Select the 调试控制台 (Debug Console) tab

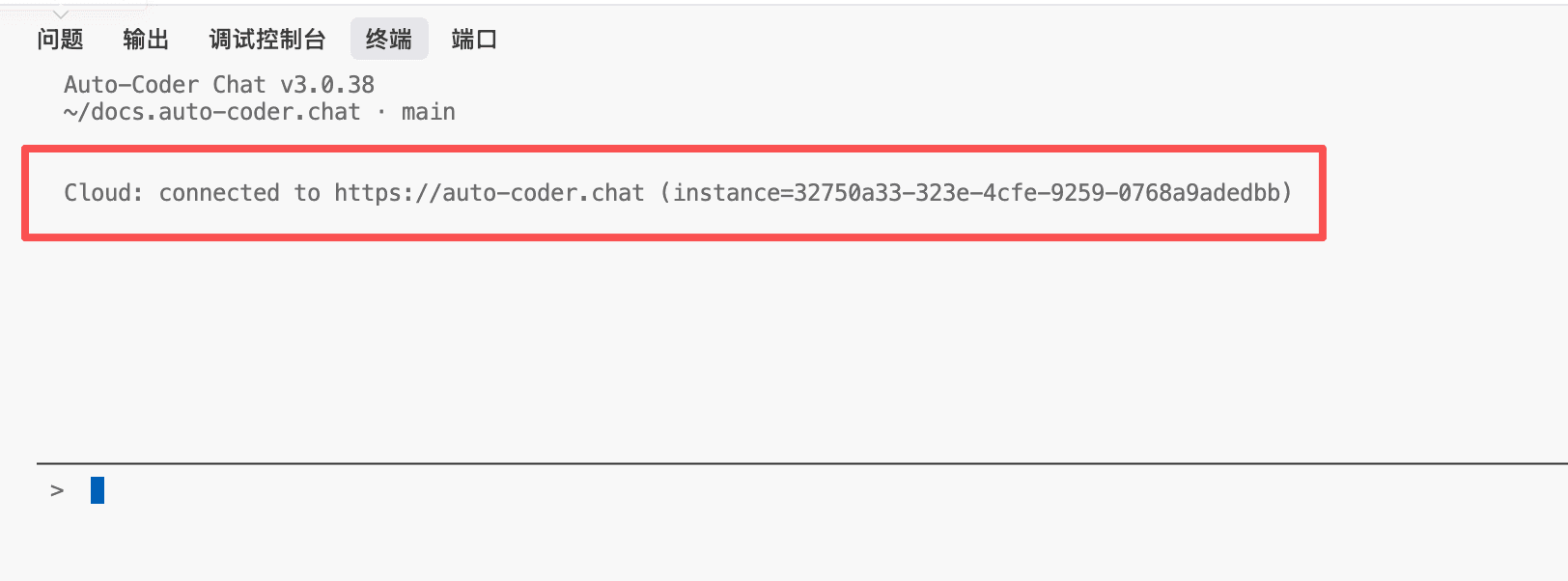click(267, 40)
